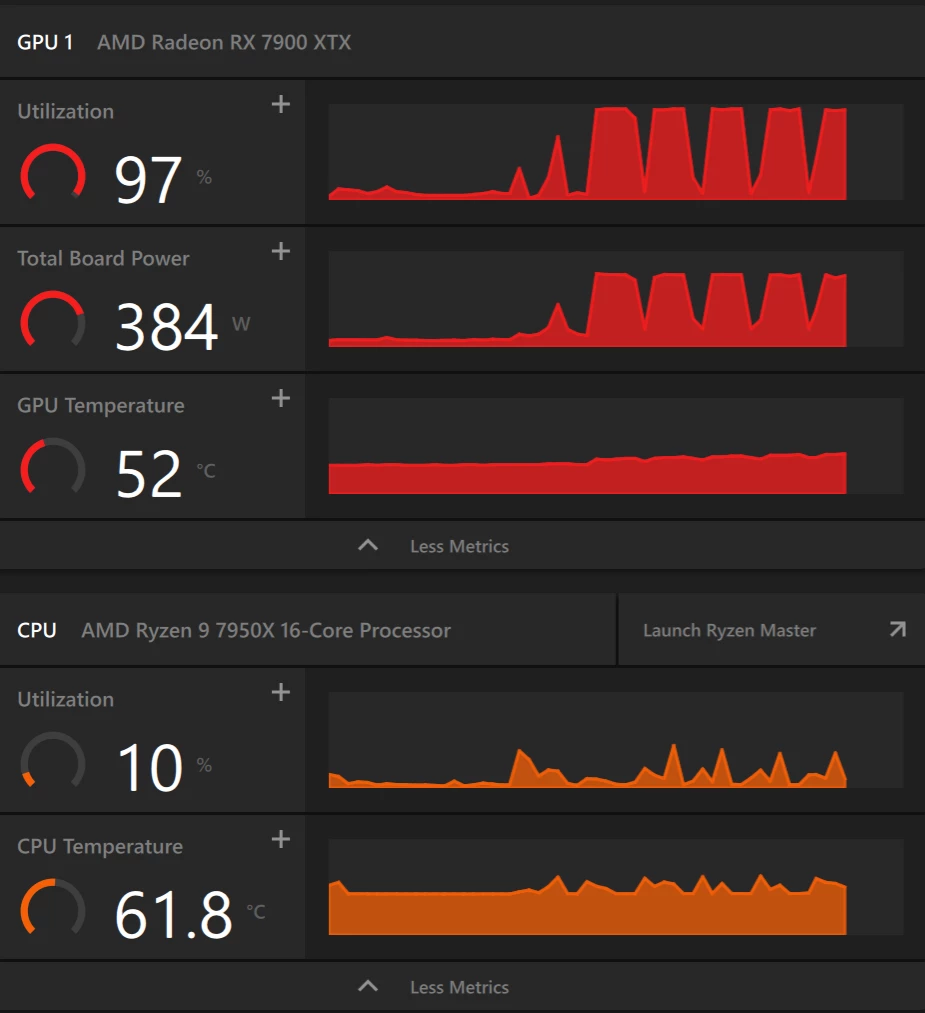The width and height of the screenshot is (925, 1013).
Task: Collapse CPU section with Less Metrics chevron
Action: click(368, 987)
